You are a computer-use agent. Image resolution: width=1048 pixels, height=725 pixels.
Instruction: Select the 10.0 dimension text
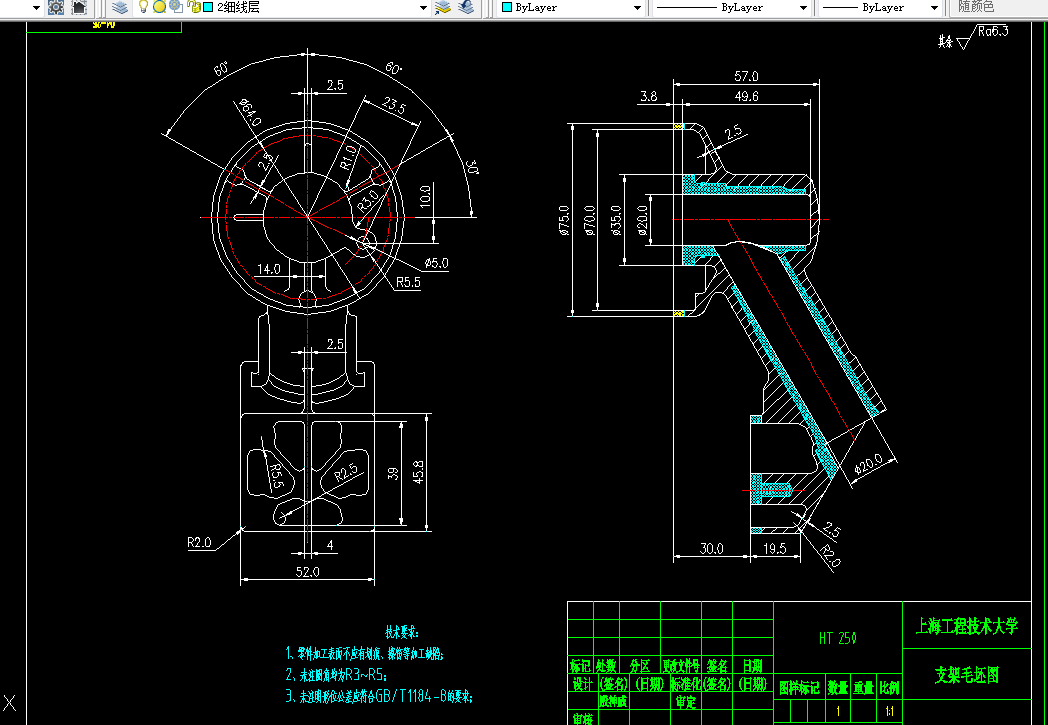pyautogui.click(x=425, y=197)
